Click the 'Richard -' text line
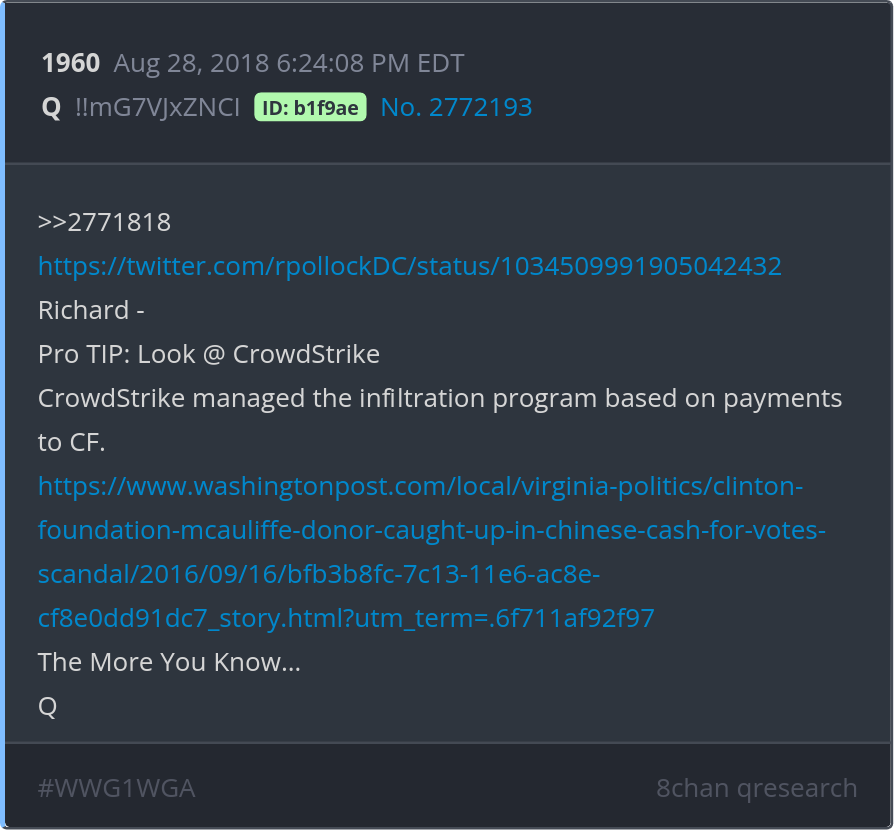894x830 pixels. (91, 310)
